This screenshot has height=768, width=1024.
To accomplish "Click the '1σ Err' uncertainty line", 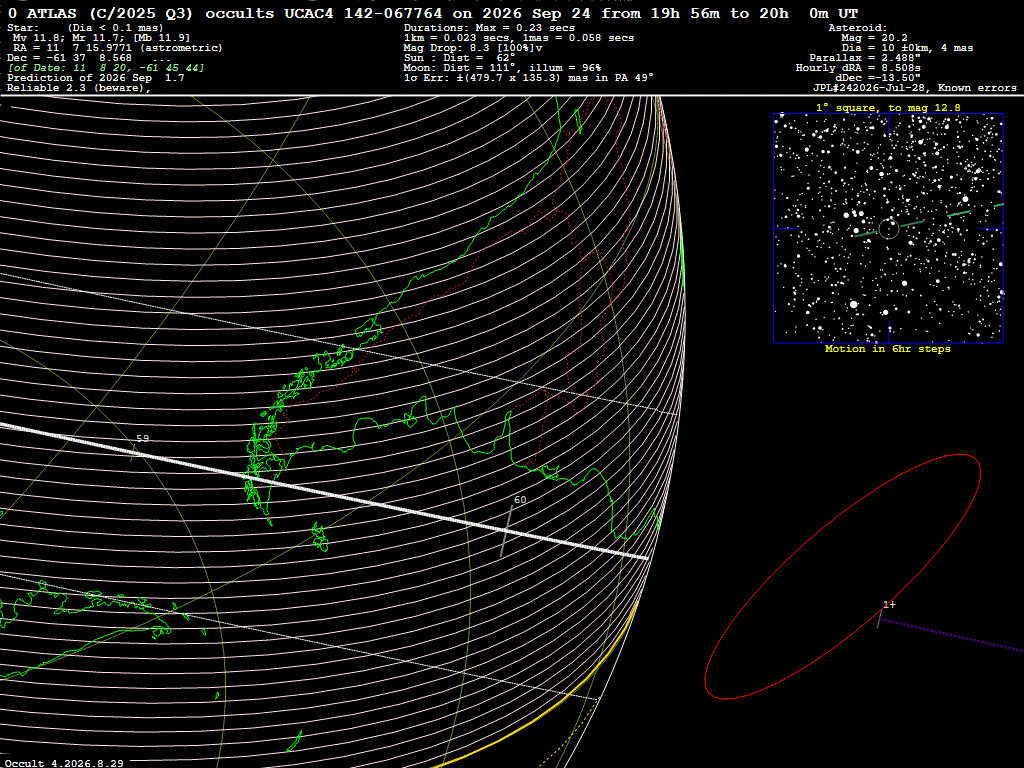I will click(528, 78).
